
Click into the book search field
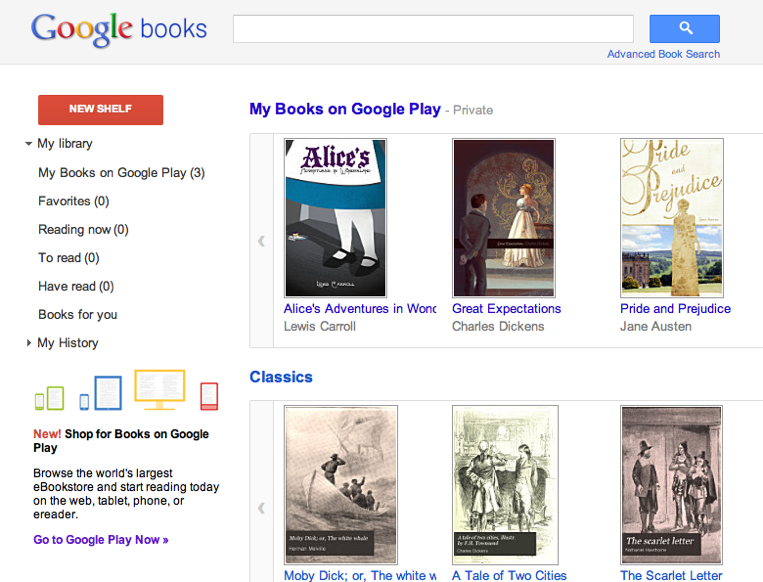pyautogui.click(x=433, y=28)
